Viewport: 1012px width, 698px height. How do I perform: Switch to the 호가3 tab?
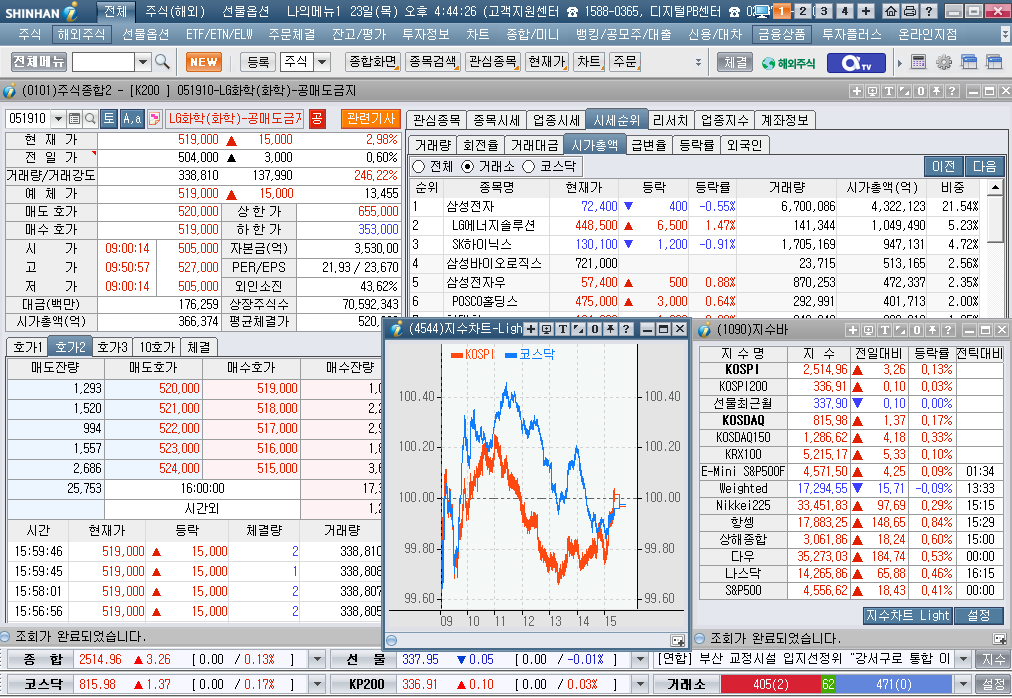112,347
